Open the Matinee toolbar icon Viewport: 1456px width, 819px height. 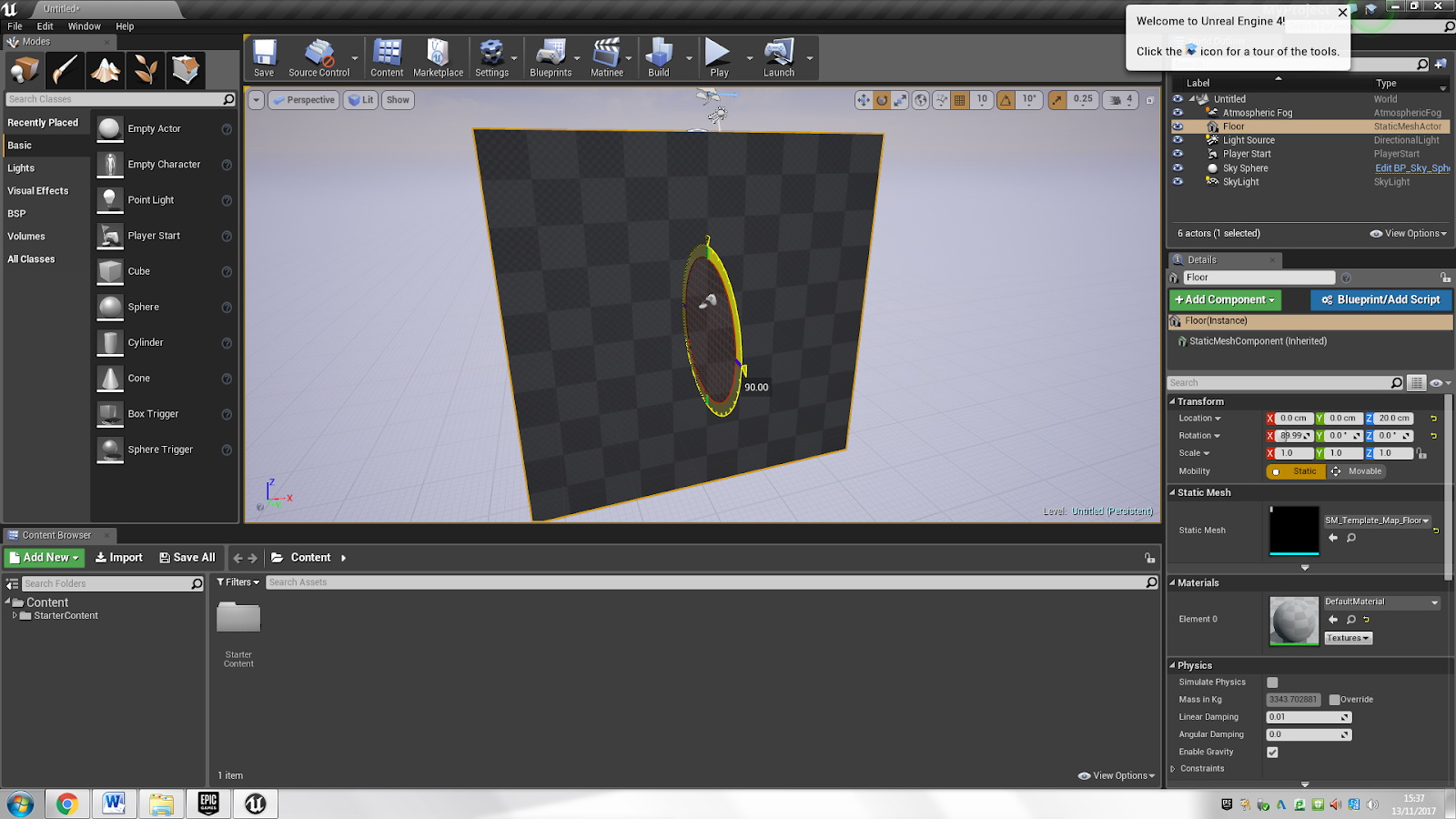607,58
